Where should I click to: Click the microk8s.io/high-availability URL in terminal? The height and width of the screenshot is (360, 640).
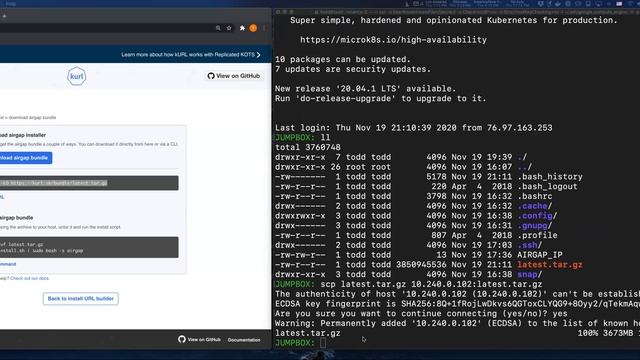[393, 40]
